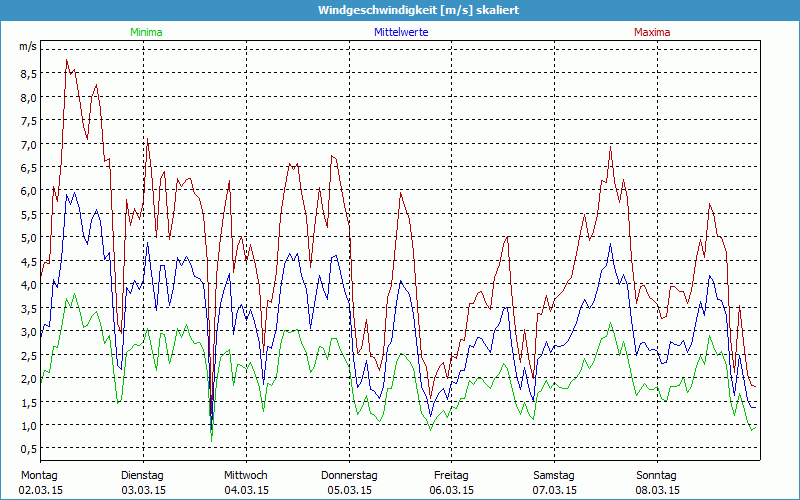Click the 1,5 y-axis value
Screen dimensions: 800x500
click(x=28, y=402)
